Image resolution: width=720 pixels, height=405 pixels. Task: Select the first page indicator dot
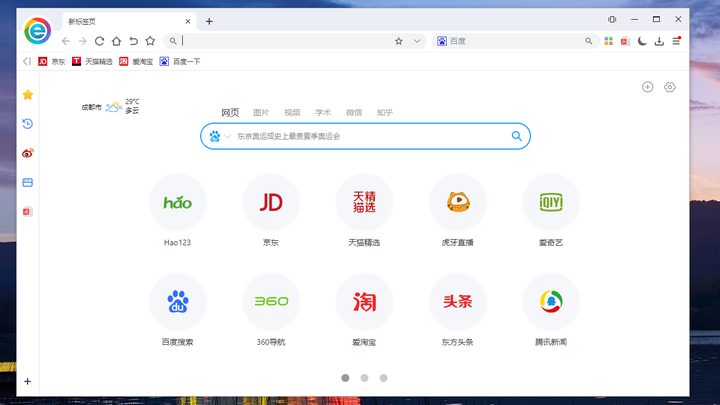click(x=345, y=378)
